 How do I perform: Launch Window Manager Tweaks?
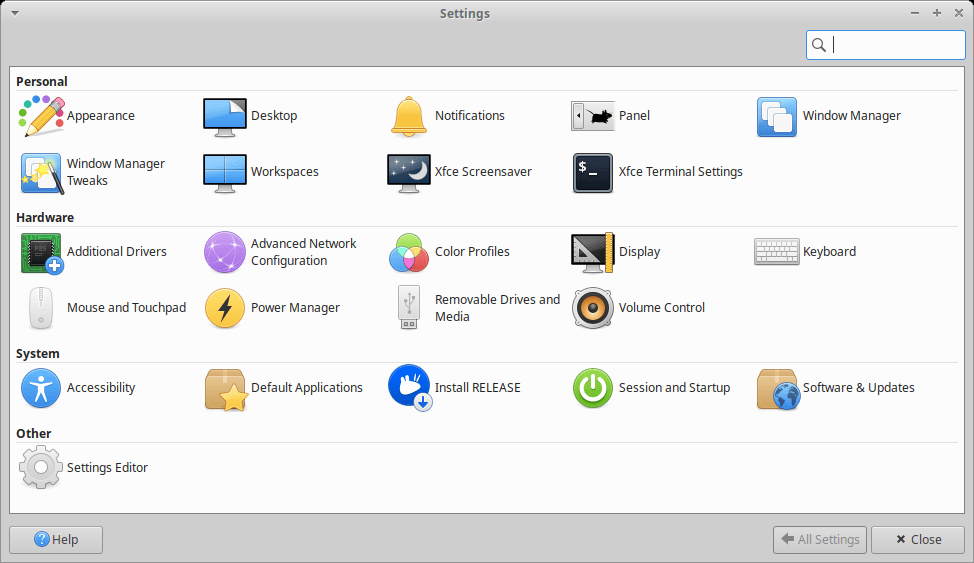point(42,172)
